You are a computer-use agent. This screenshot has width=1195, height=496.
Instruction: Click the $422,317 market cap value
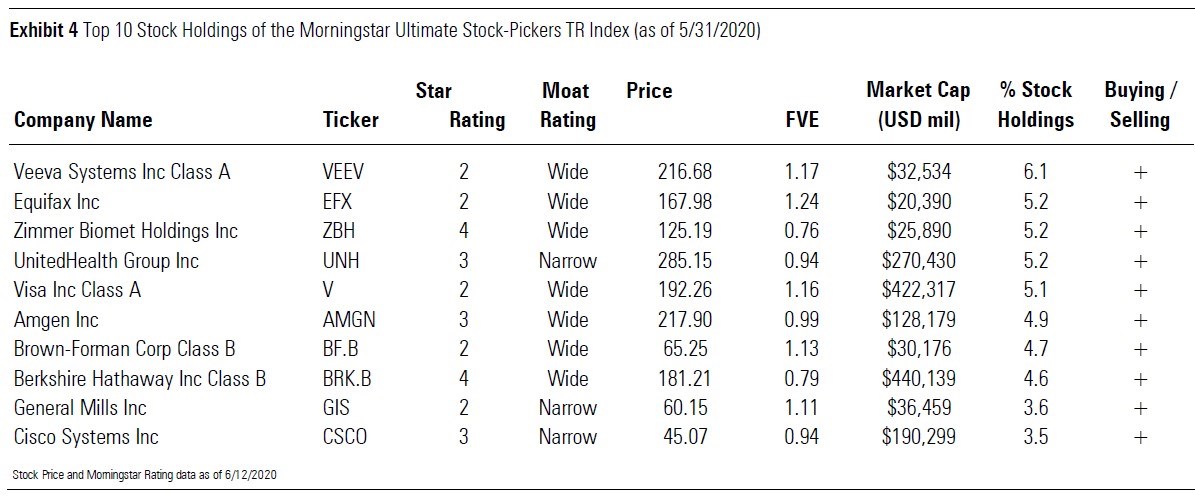922,290
